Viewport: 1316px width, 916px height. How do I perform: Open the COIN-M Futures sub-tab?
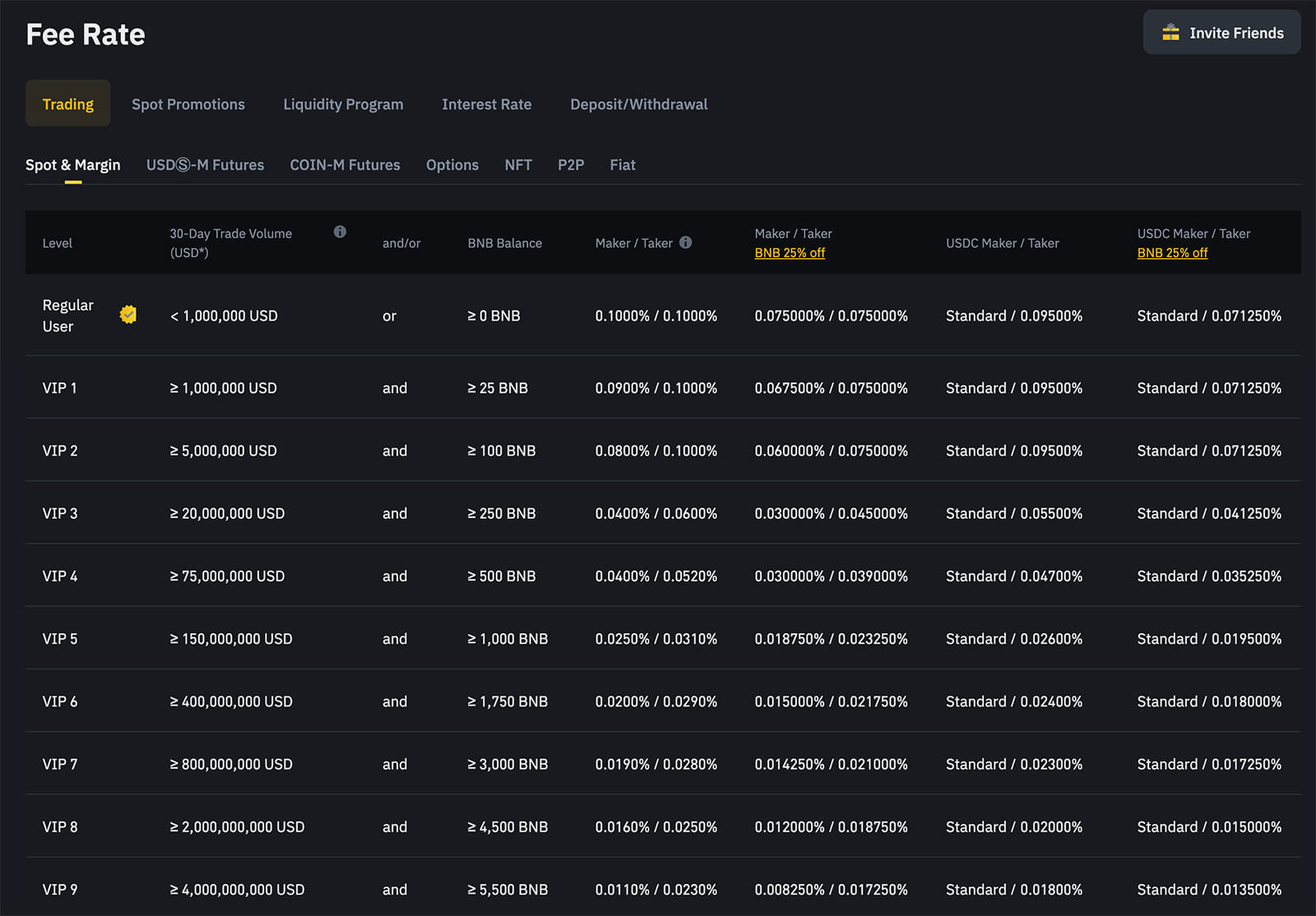tap(345, 165)
